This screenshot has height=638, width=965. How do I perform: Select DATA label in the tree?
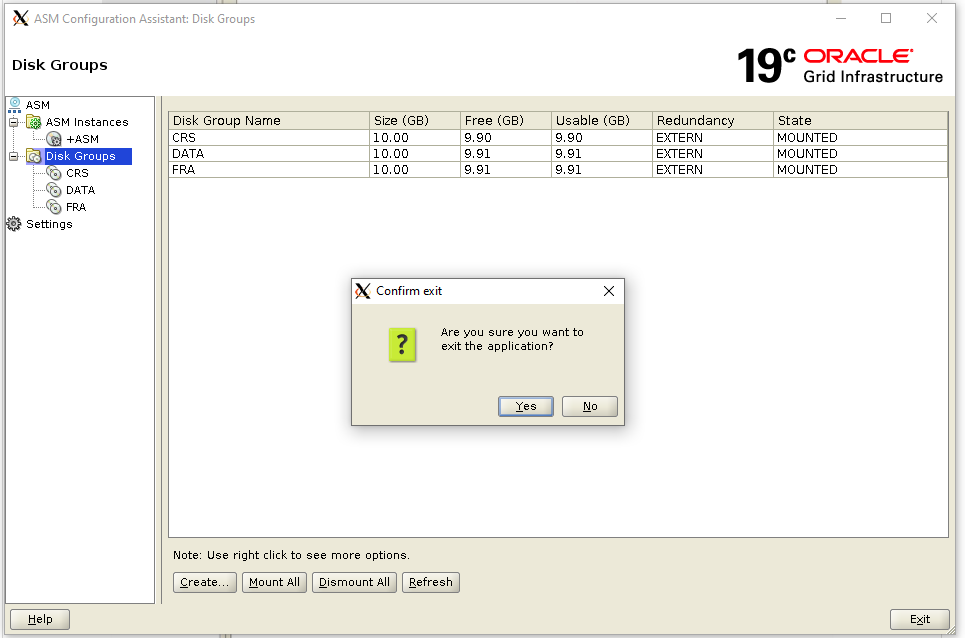tap(81, 190)
